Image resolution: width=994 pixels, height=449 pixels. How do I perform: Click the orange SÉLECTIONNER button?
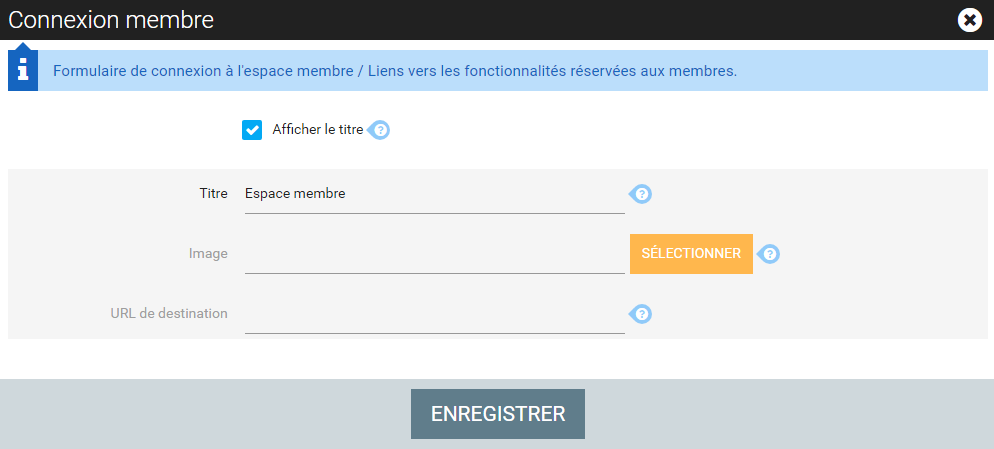click(x=691, y=254)
